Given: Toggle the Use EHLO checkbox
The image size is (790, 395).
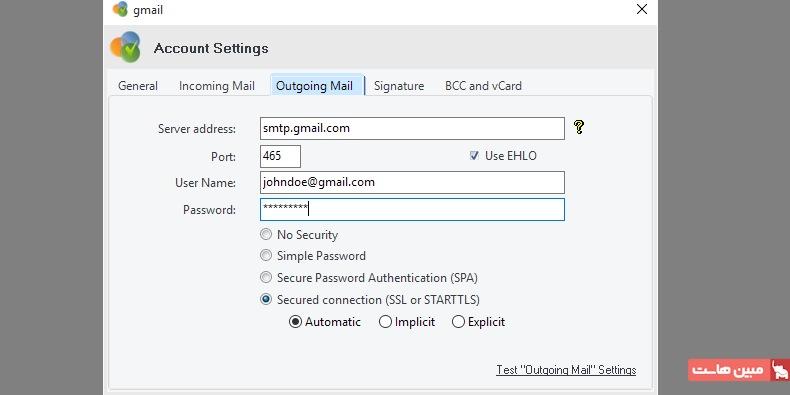Looking at the screenshot, I should 474,156.
